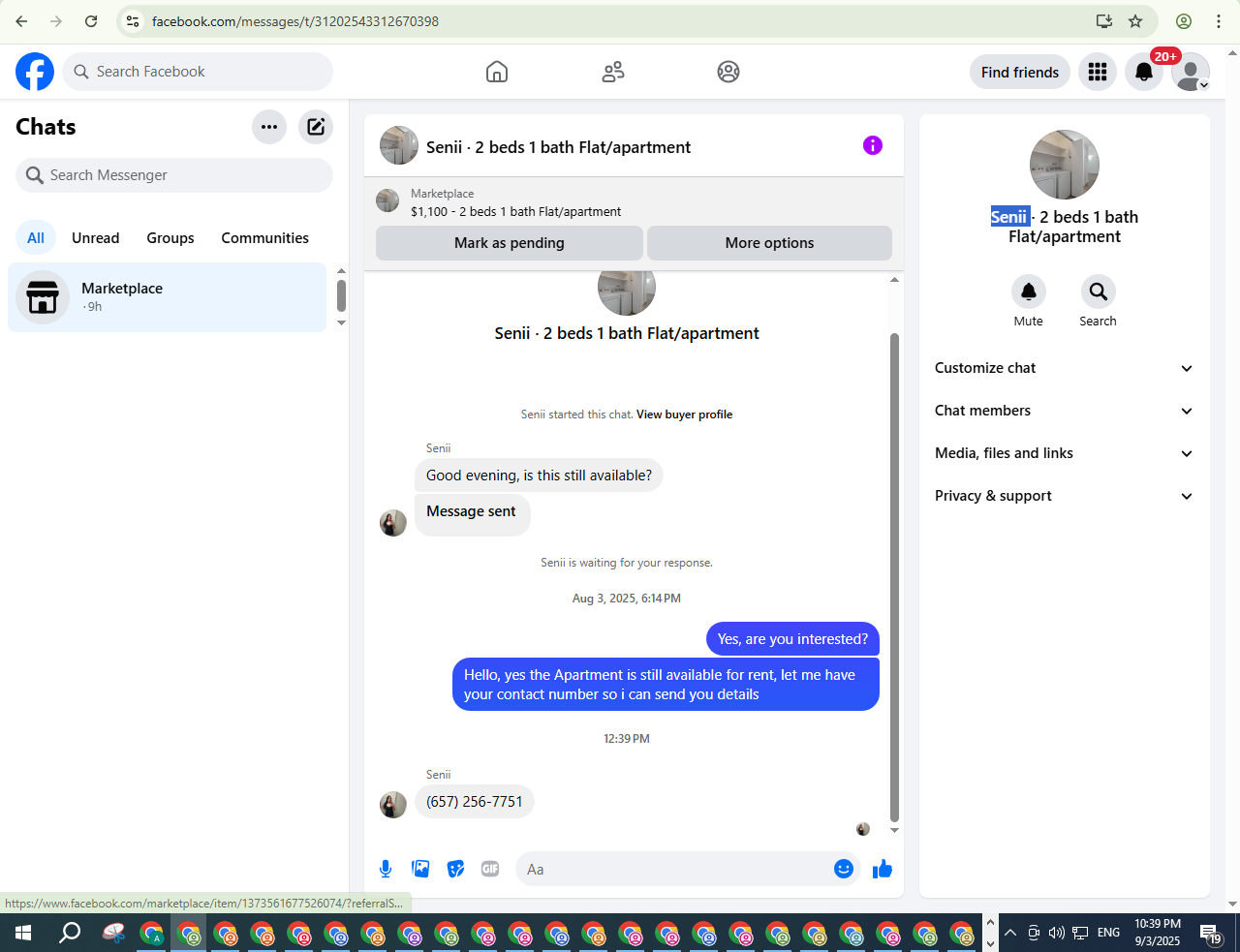Click the listing thumbnail in the chat header
Image resolution: width=1240 pixels, height=952 pixels.
pyautogui.click(x=399, y=145)
